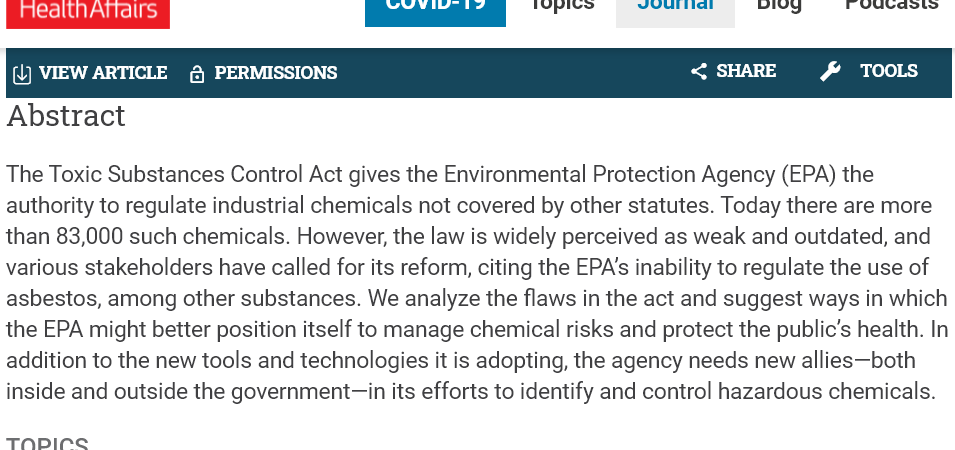Click the View Article download icon

(22, 74)
